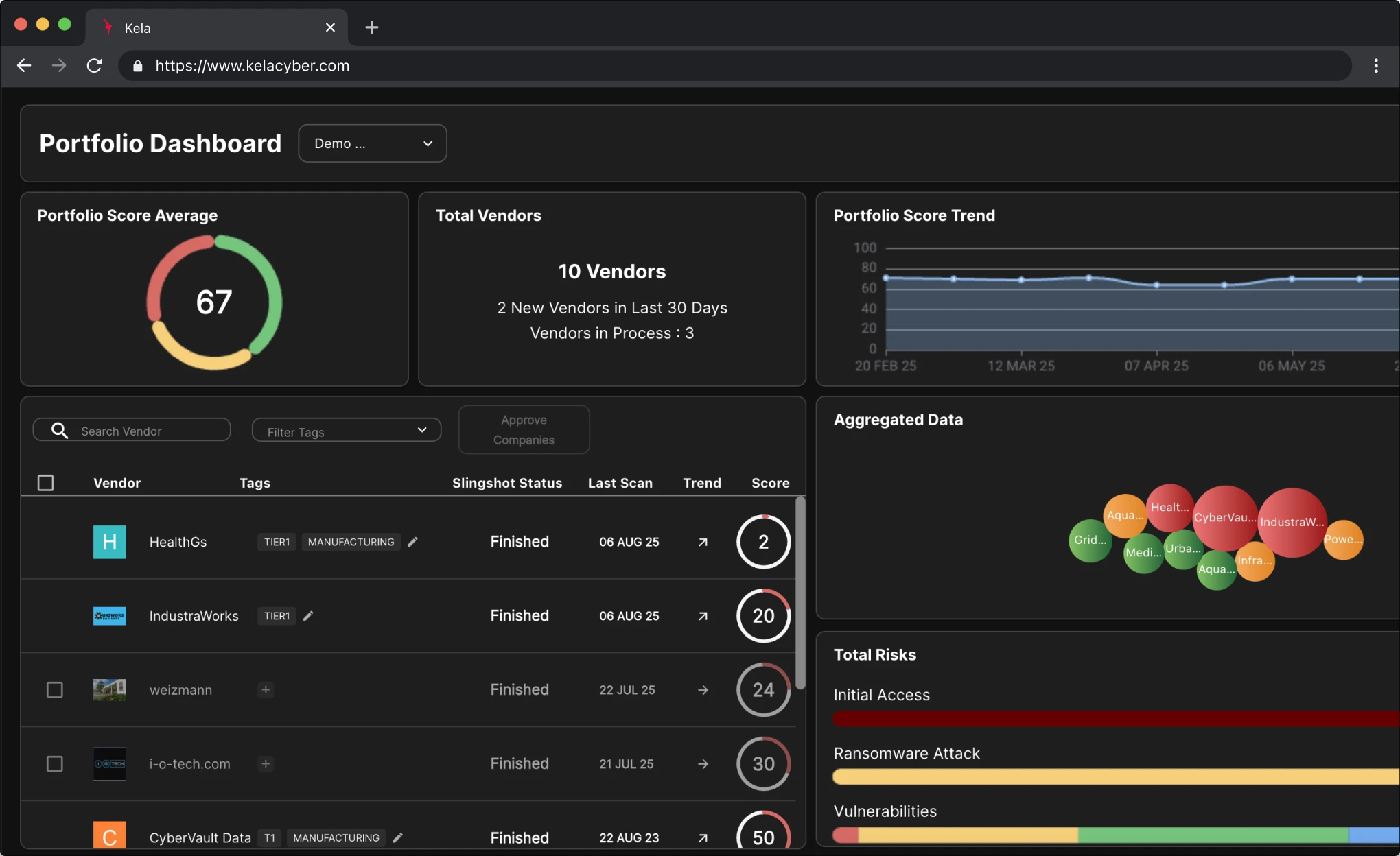This screenshot has height=856, width=1400.
Task: Open the Demo portfolio dropdown
Action: [373, 143]
